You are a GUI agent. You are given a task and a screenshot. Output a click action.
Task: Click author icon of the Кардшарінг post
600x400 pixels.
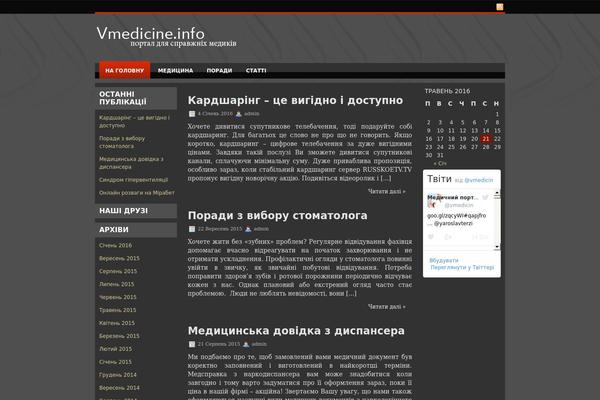pyautogui.click(x=238, y=114)
